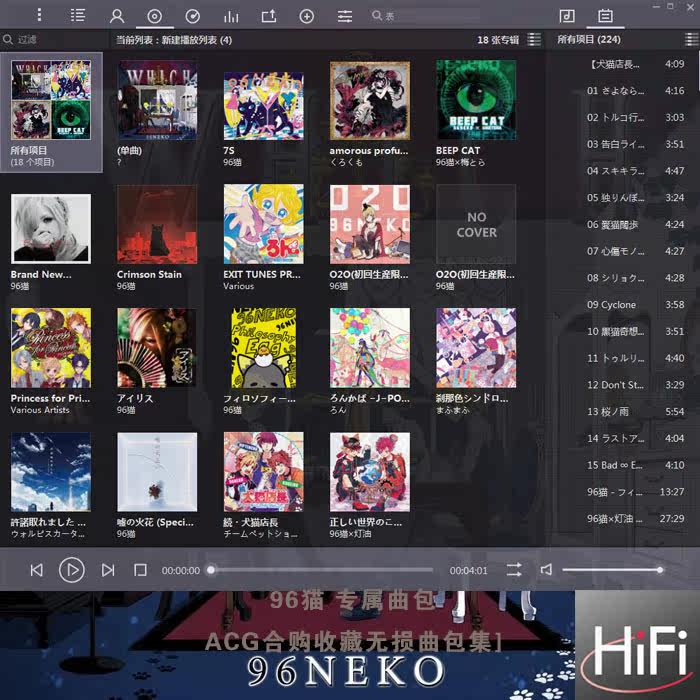Open the artist person icon view
Screen dimensions: 700x700
point(117,16)
